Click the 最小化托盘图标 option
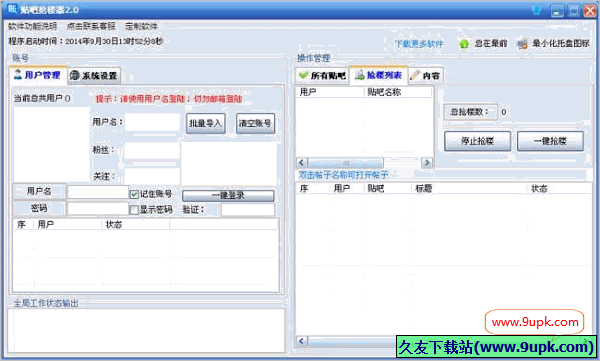This screenshot has height=361, width=600. click(x=561, y=44)
